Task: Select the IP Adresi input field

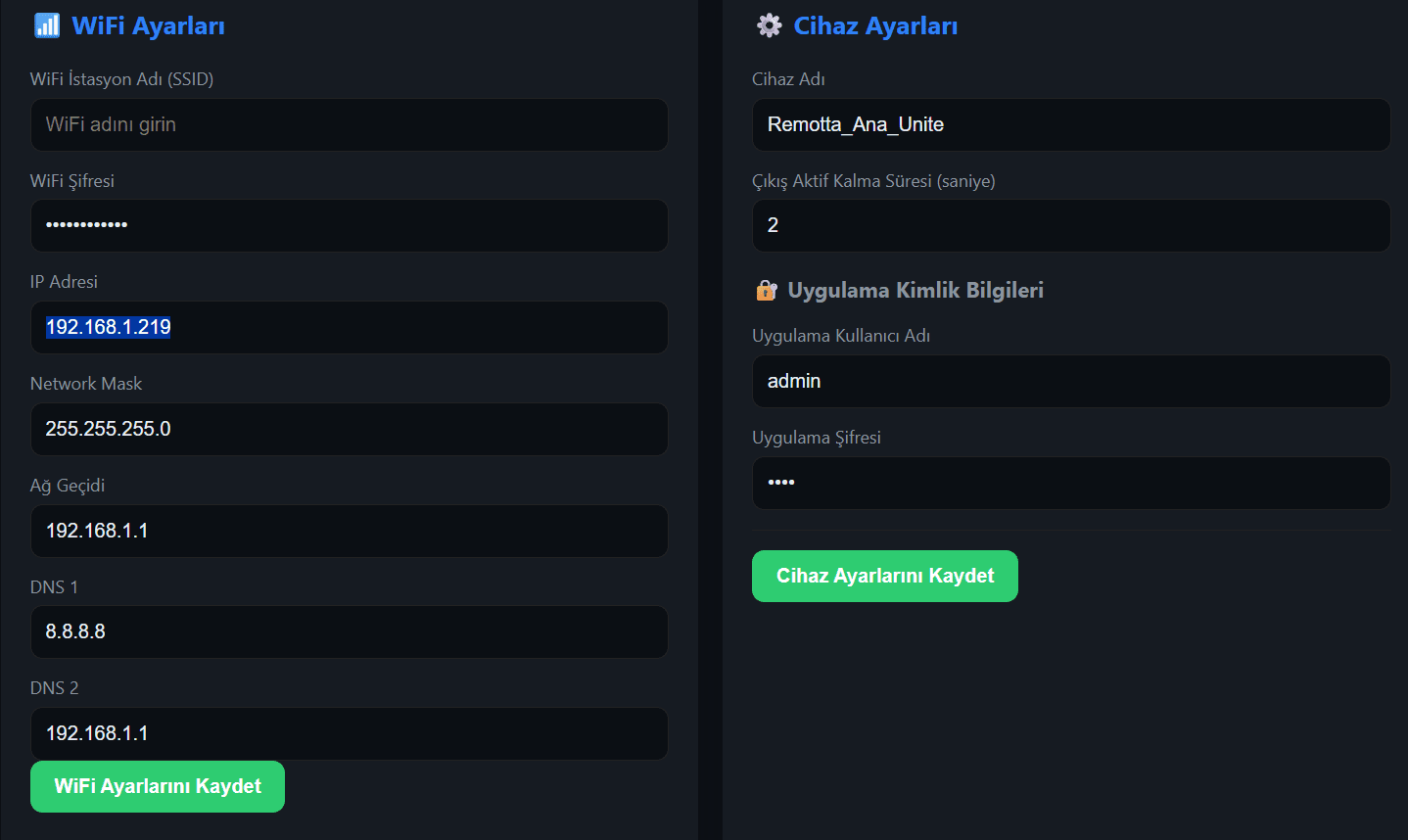Action: pyautogui.click(x=349, y=327)
